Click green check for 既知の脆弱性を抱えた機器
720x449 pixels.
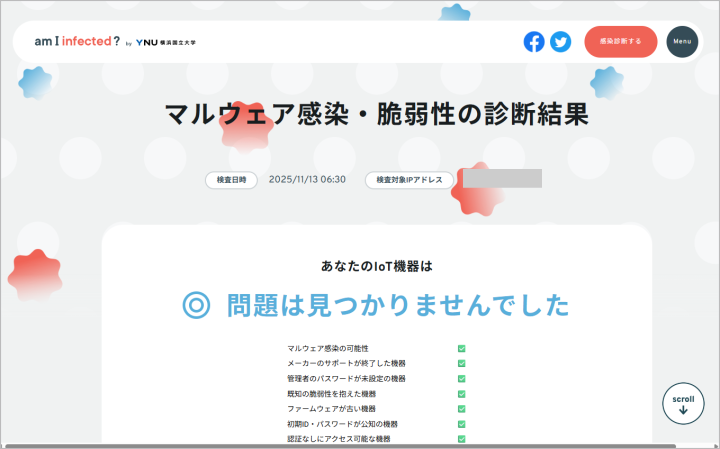462,394
